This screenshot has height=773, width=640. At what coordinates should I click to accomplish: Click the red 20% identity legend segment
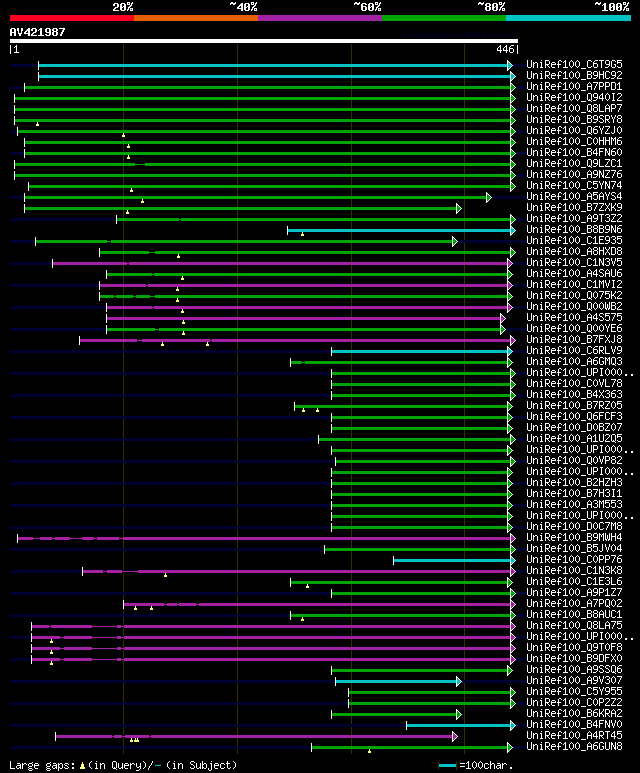tap(71, 18)
